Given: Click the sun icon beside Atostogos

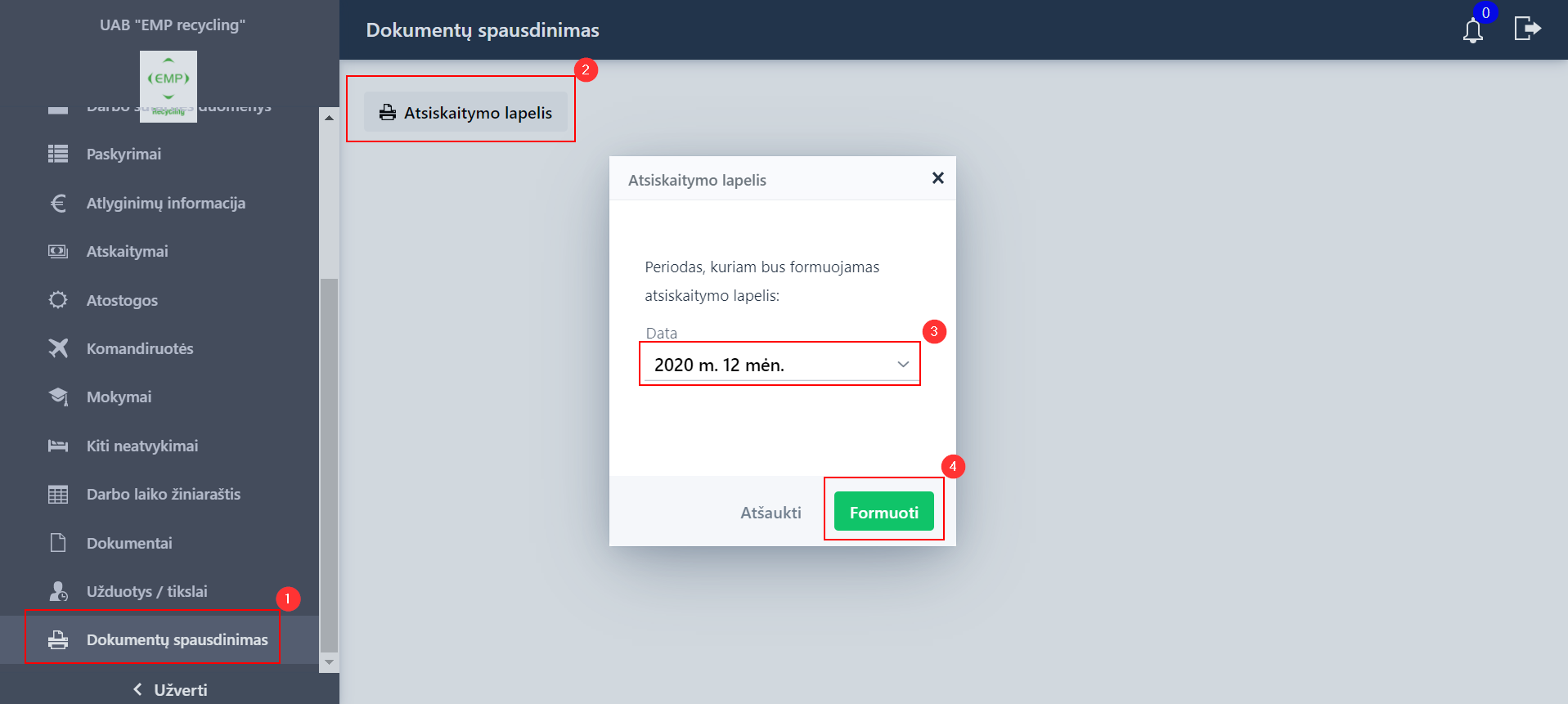Looking at the screenshot, I should pyautogui.click(x=58, y=300).
